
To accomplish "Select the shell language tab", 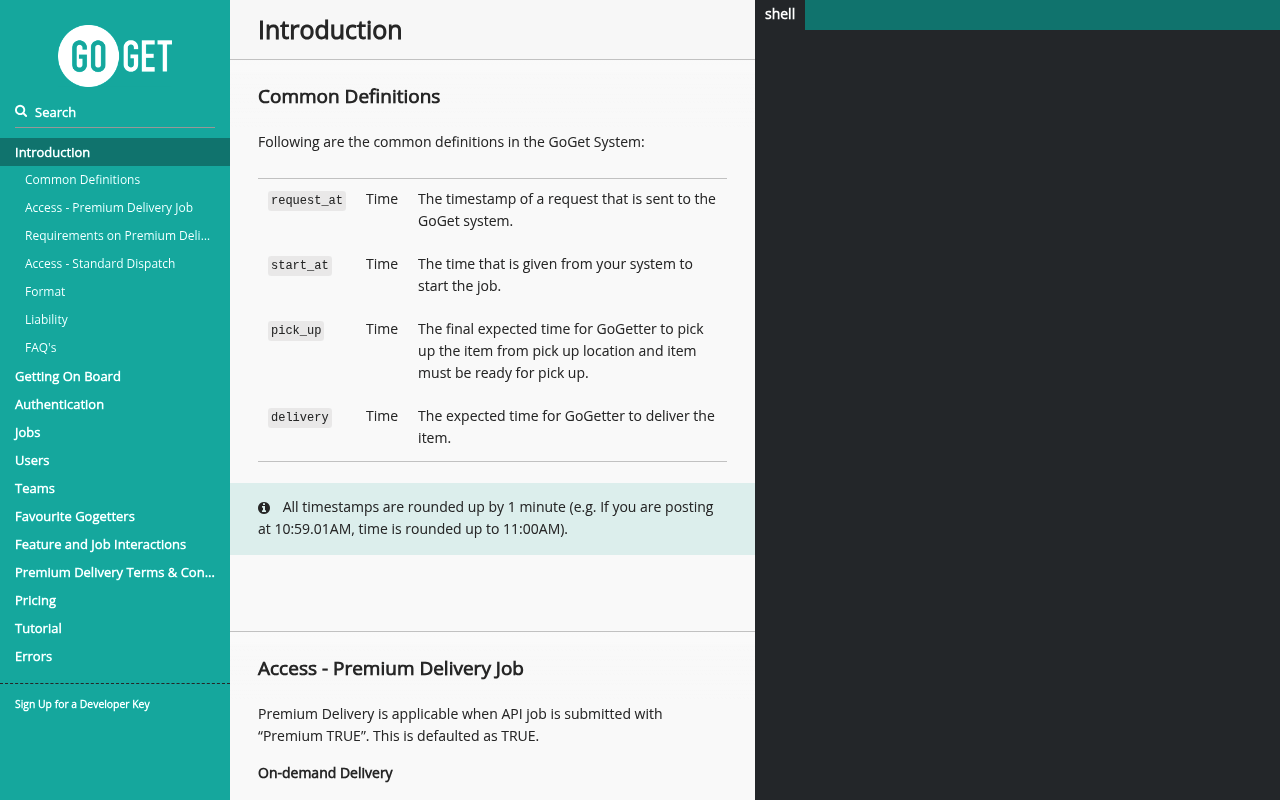I will pos(780,15).
